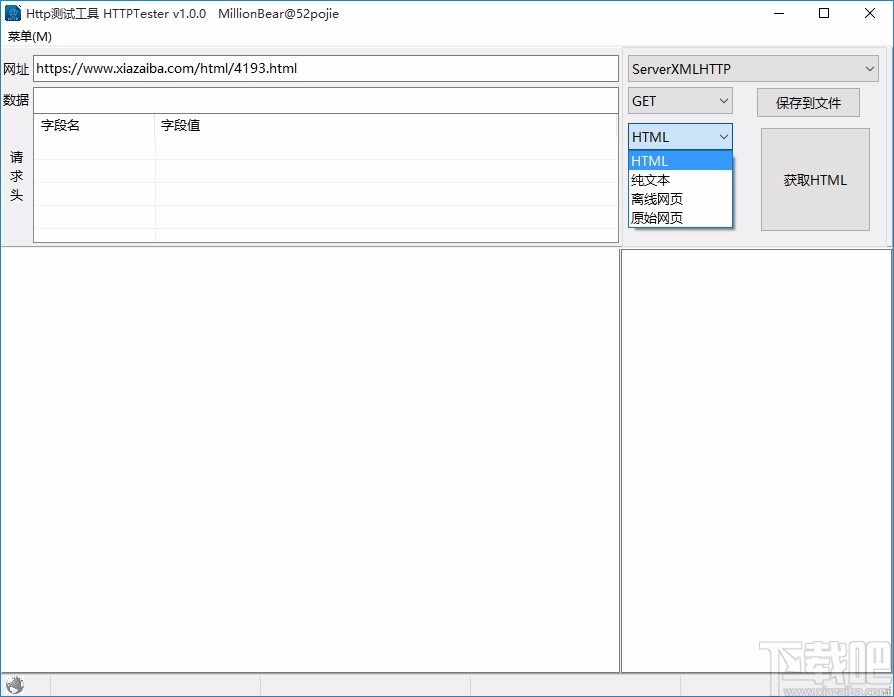Click the empty 数据 data field
Viewport: 894px width, 697px height.
point(325,100)
